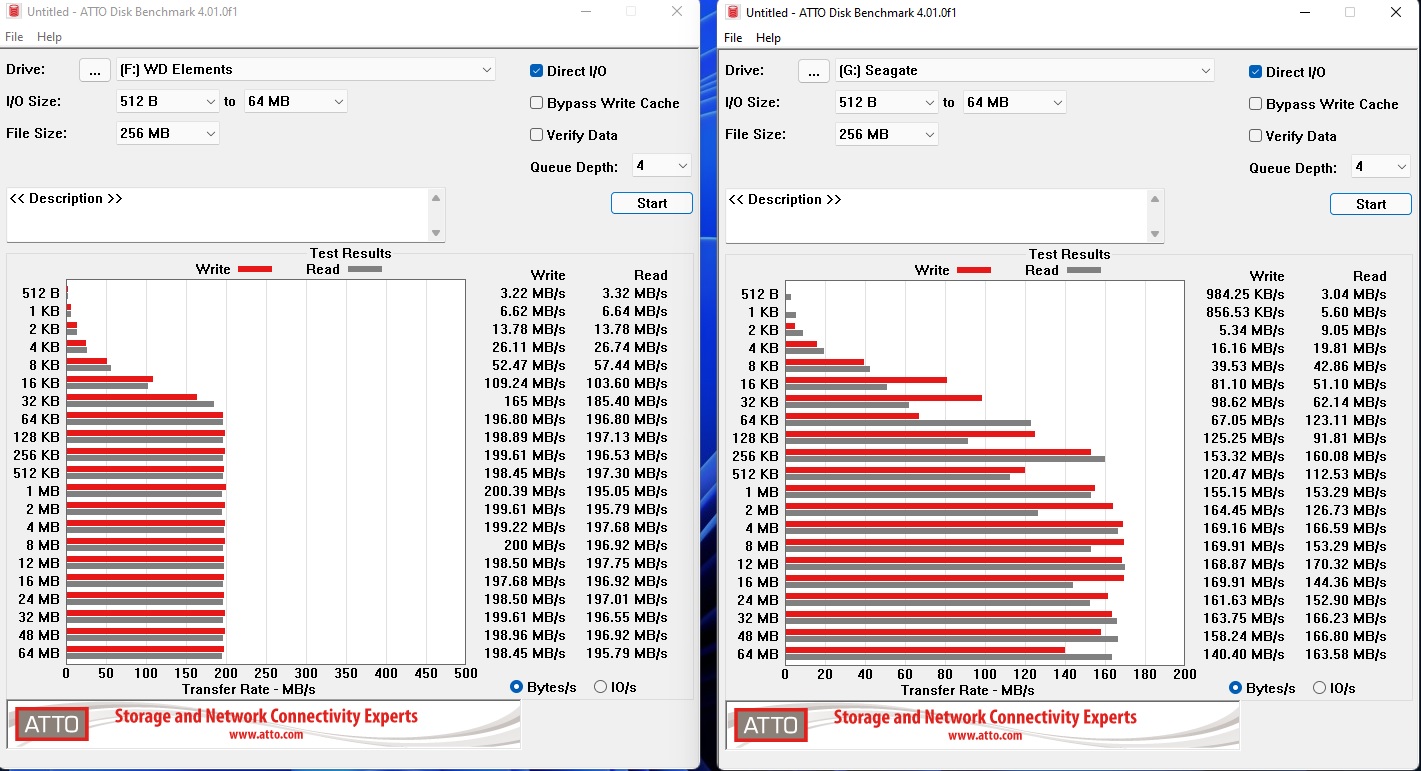Click description scroll-up arrow in WD Elements window
Image resolution: width=1421 pixels, height=771 pixels.
[x=436, y=198]
